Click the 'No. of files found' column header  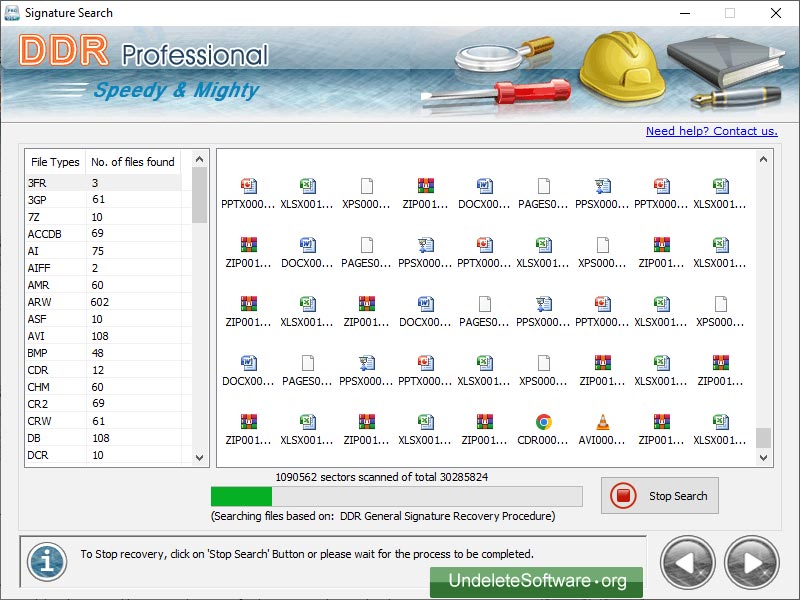tap(133, 162)
